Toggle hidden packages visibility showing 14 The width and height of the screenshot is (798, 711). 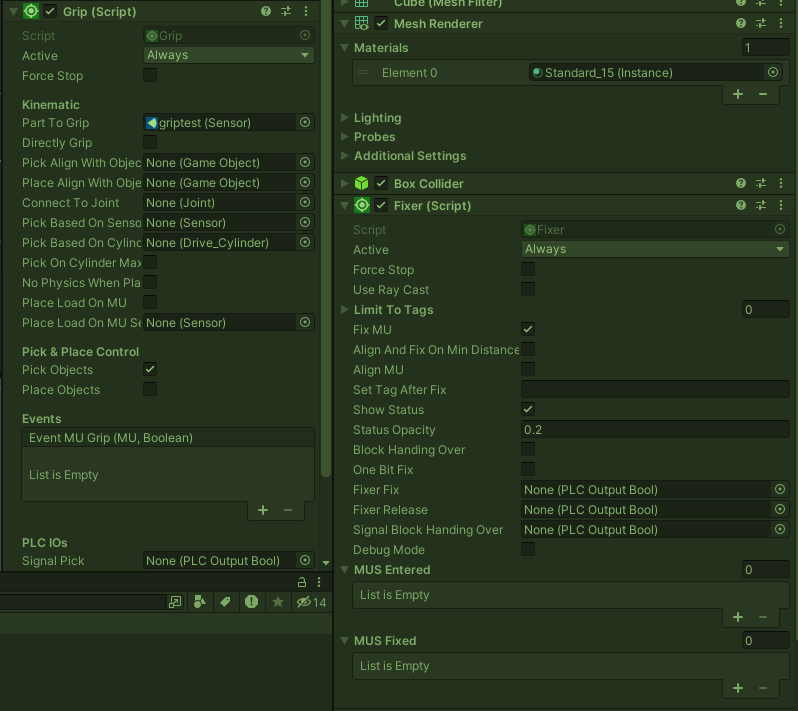[x=311, y=602]
